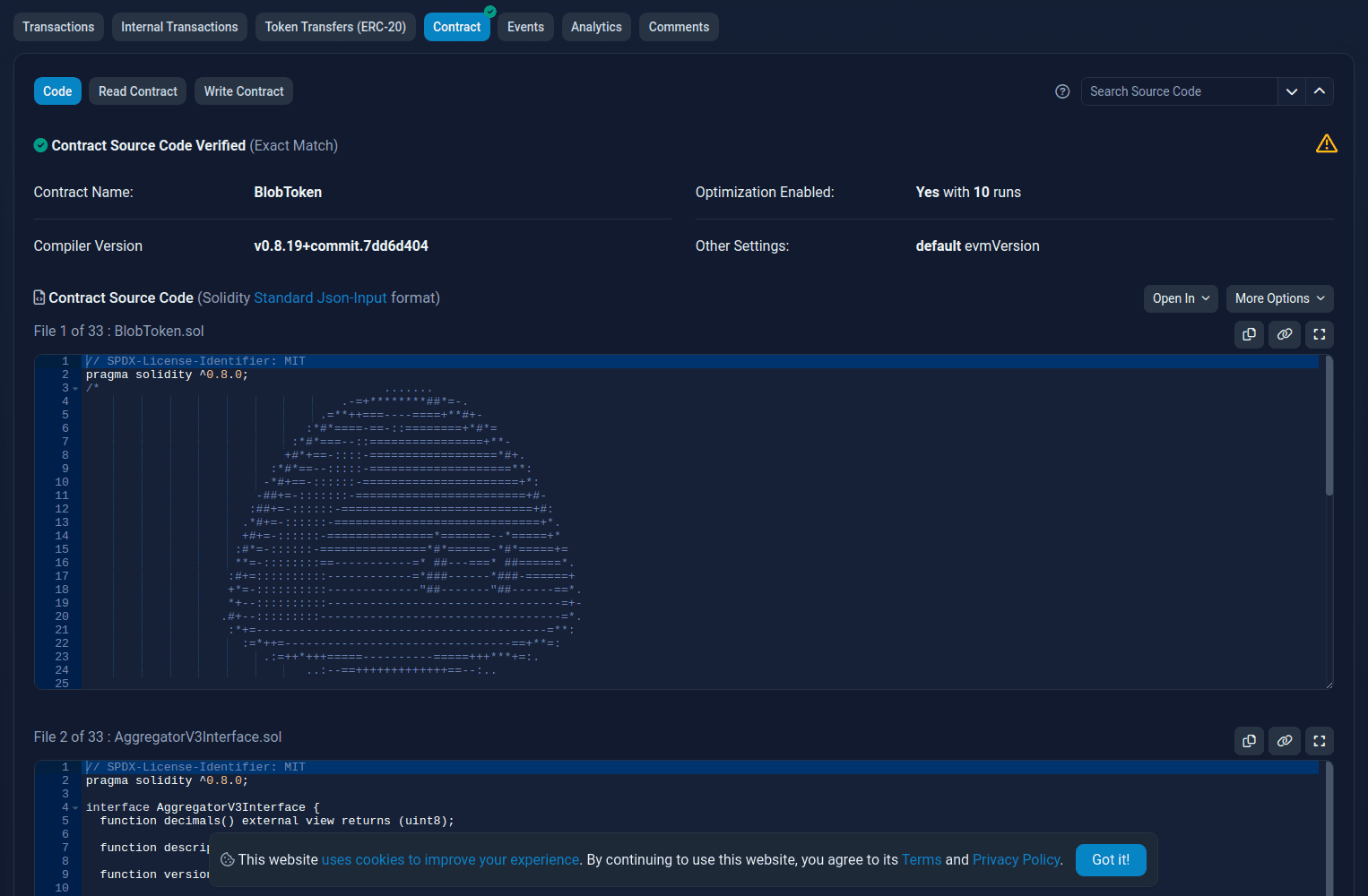Copy AggregatorV3Interface.sol source code
The width and height of the screenshot is (1368, 896).
[x=1249, y=741]
